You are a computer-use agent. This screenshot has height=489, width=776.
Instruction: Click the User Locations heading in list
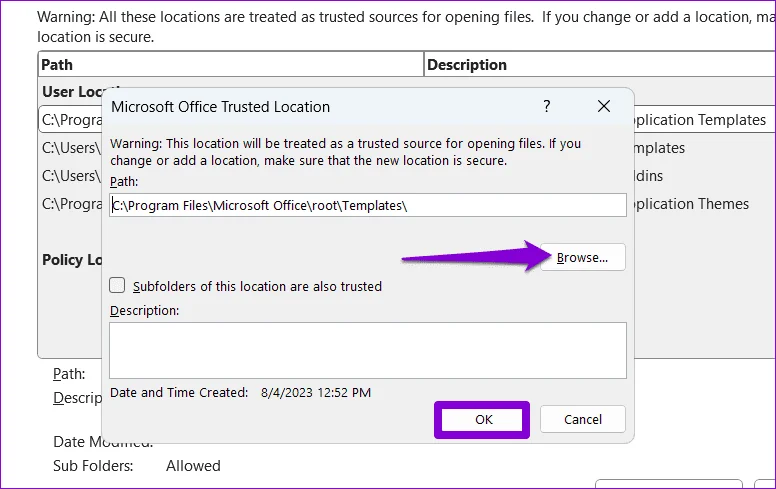(x=72, y=92)
